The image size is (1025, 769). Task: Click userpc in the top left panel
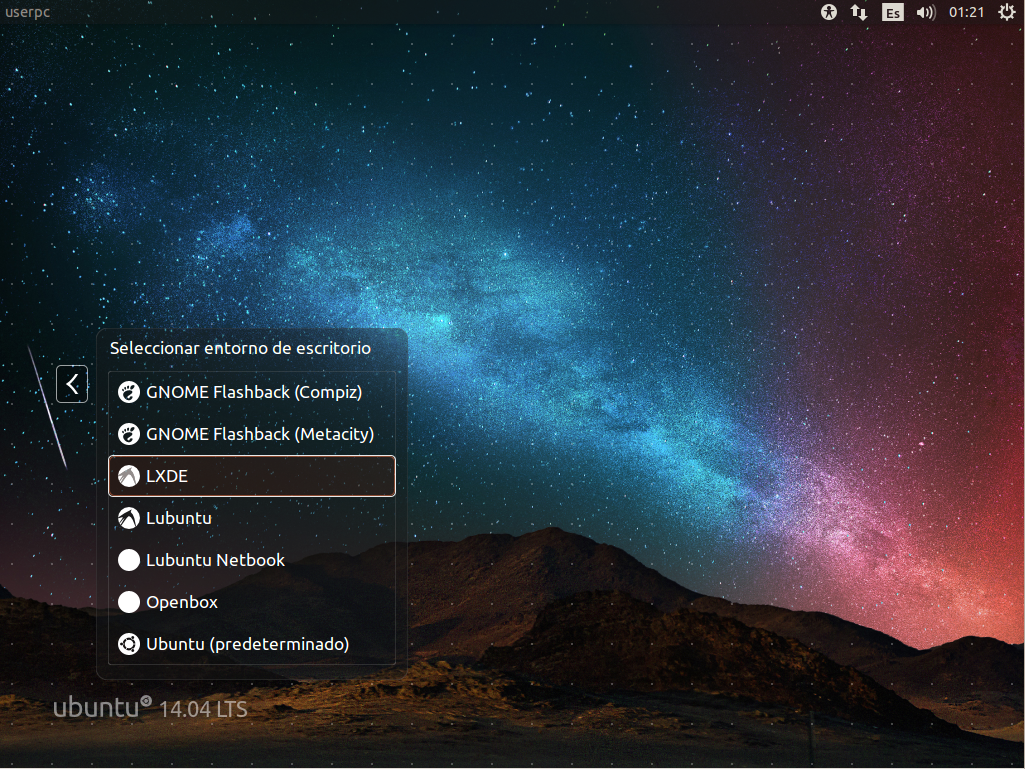pos(27,13)
